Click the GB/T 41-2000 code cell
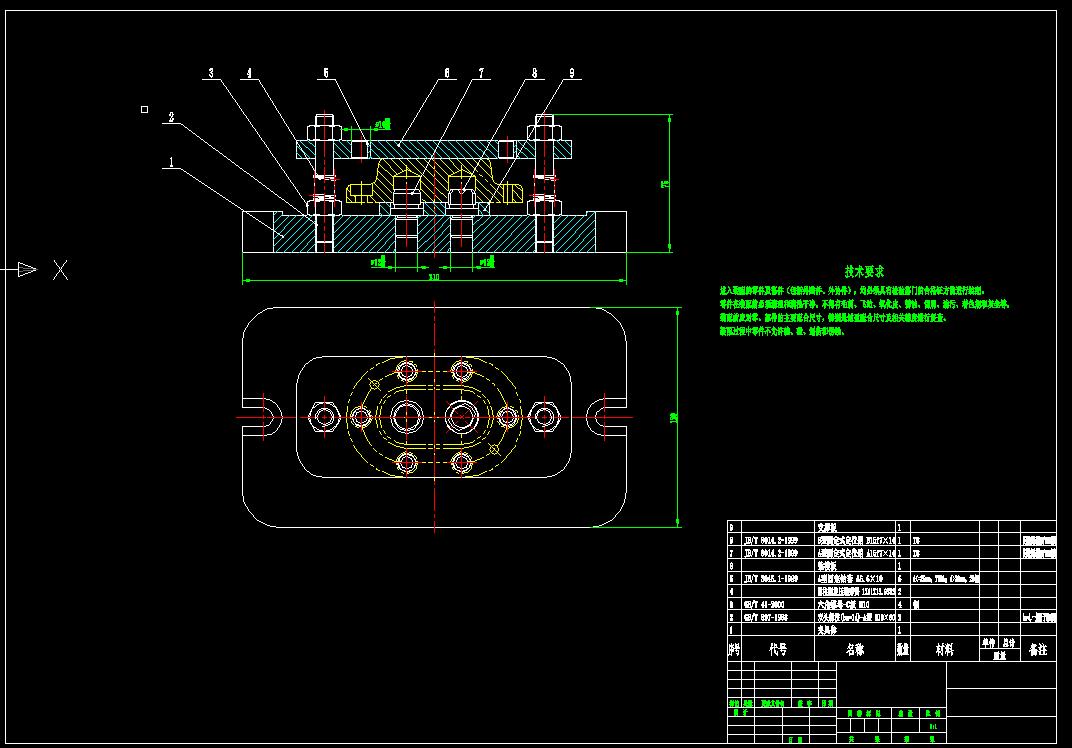1072x748 pixels. coord(778,604)
